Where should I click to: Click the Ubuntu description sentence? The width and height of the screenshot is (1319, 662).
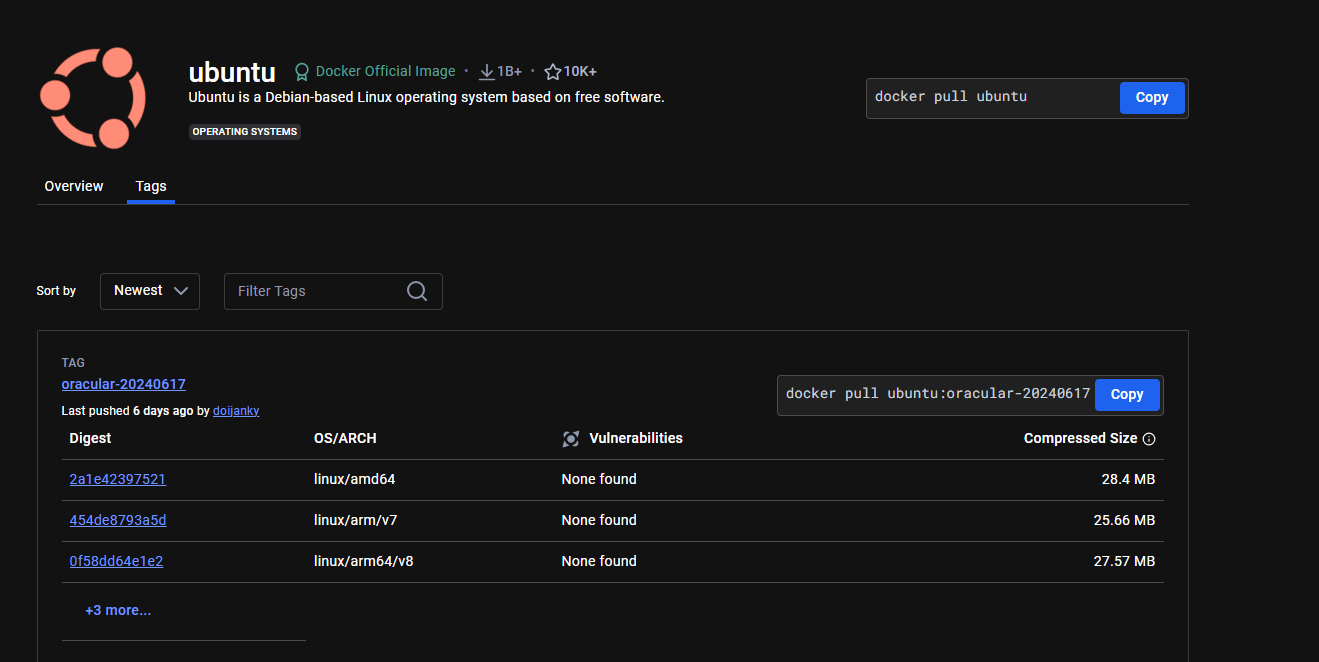427,97
